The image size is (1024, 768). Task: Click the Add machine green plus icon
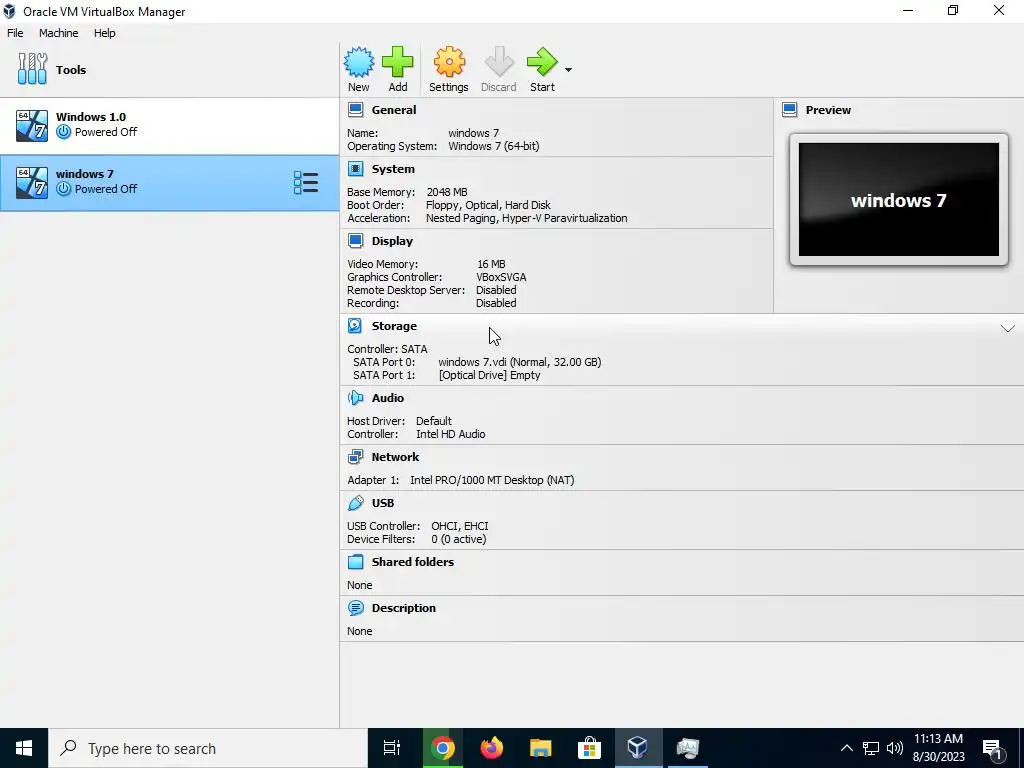click(398, 62)
